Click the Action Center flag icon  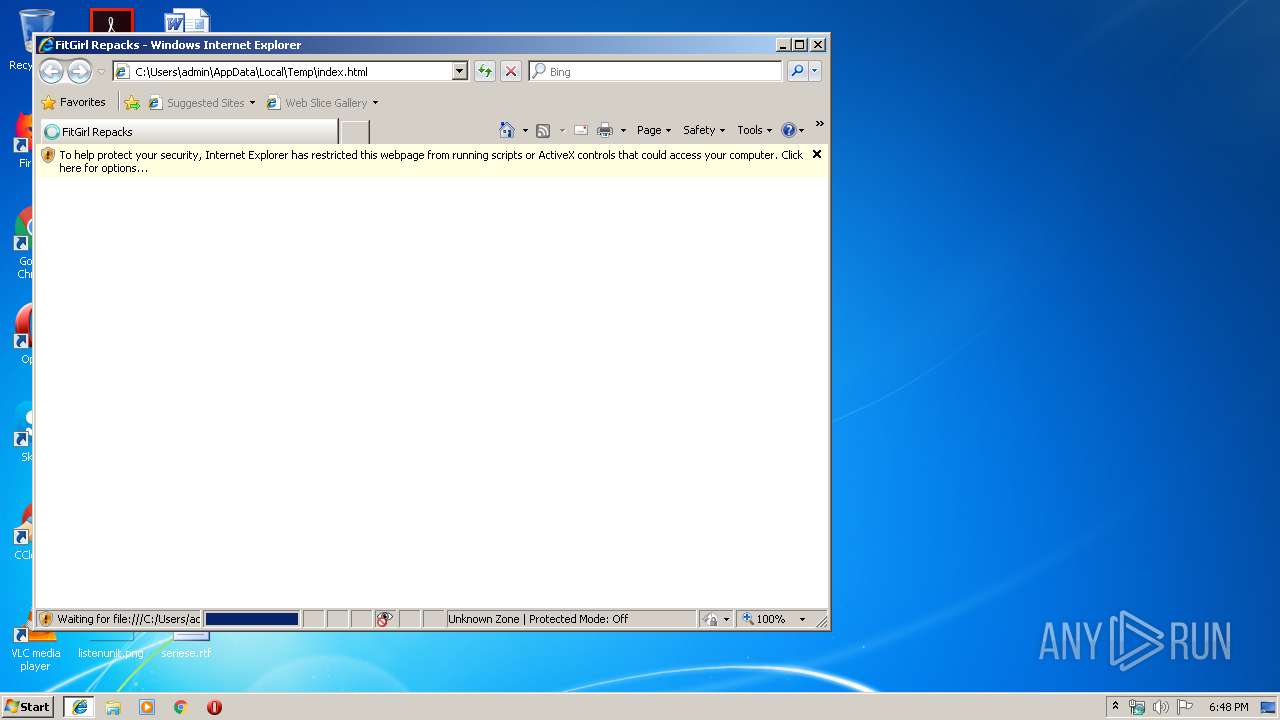point(1184,707)
